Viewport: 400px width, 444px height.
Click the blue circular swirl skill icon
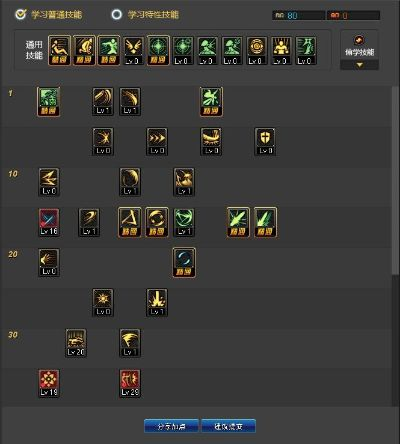tap(184, 262)
